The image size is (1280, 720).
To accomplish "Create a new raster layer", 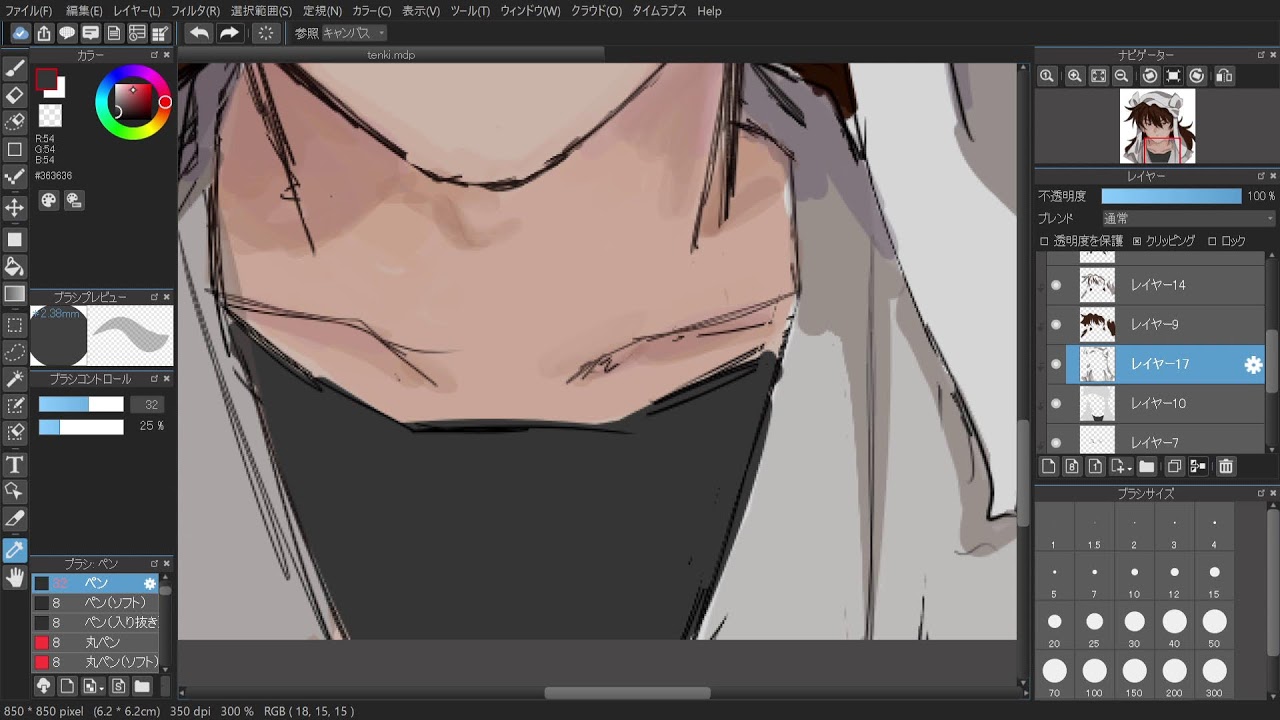I will pos(1048,466).
